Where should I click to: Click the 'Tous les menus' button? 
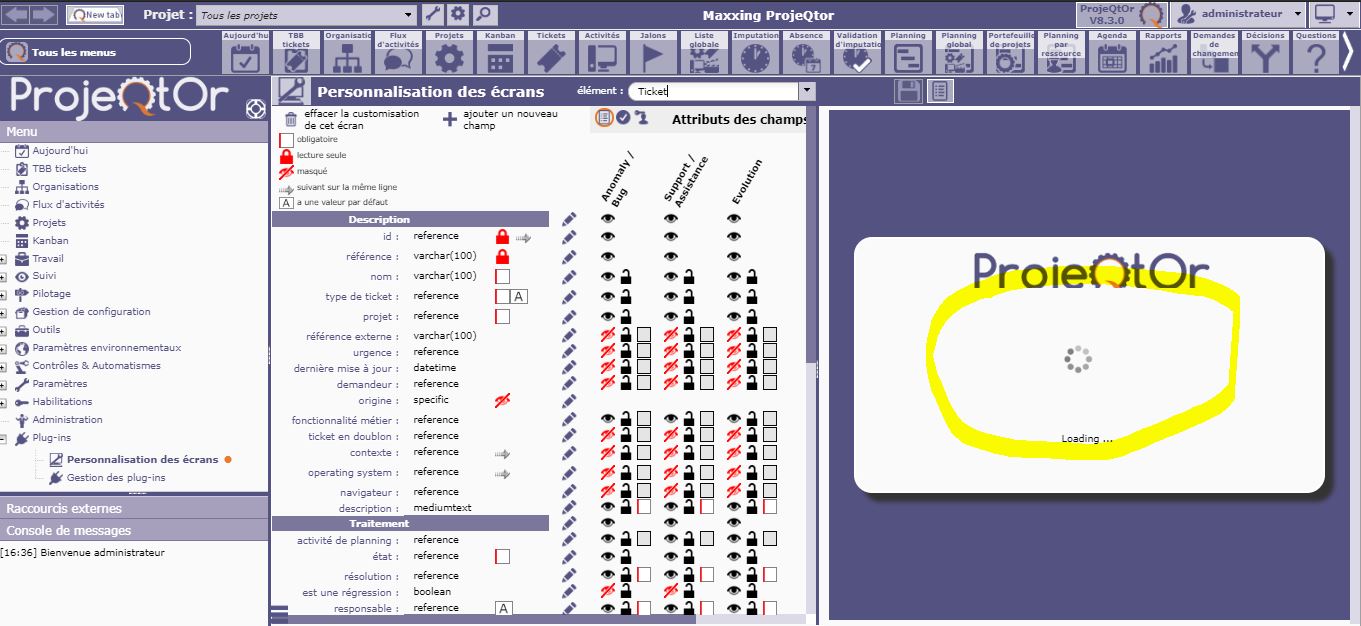pos(96,52)
